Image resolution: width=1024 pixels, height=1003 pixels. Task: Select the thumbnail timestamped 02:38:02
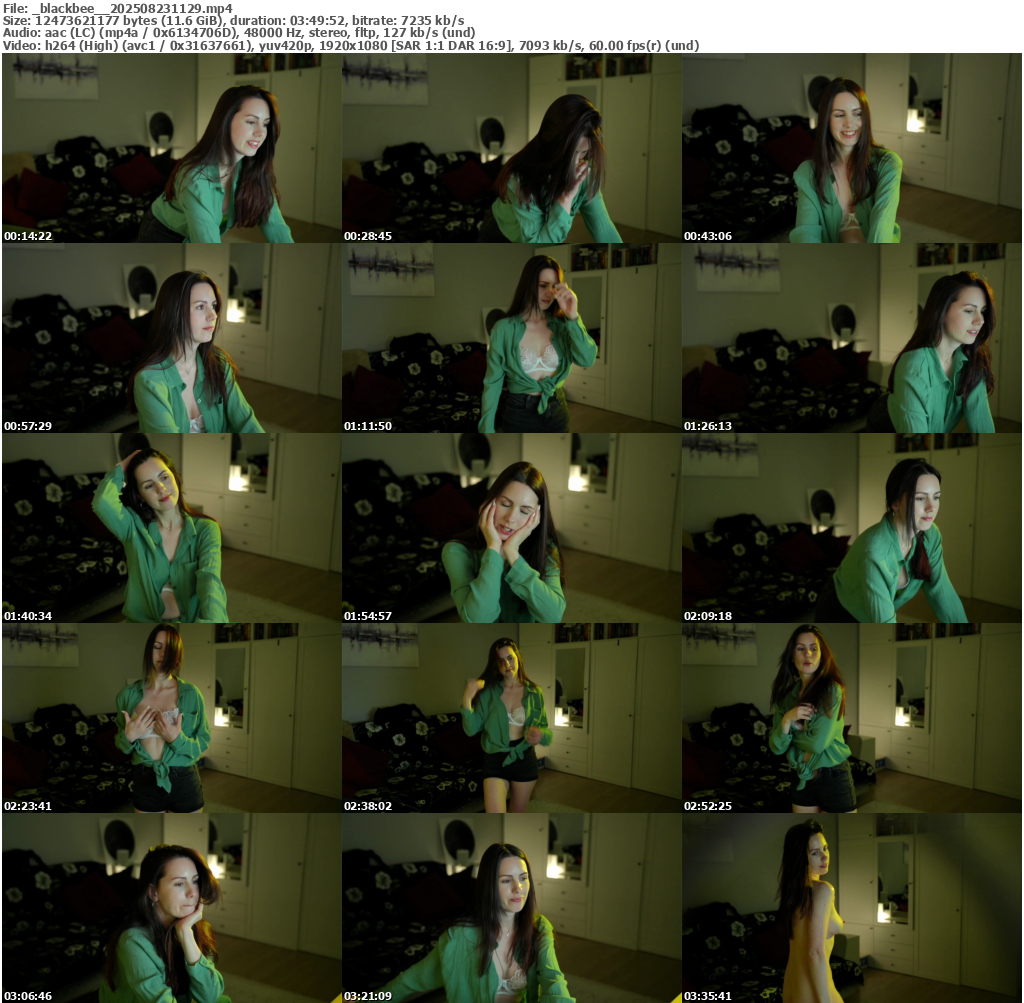[x=511, y=718]
